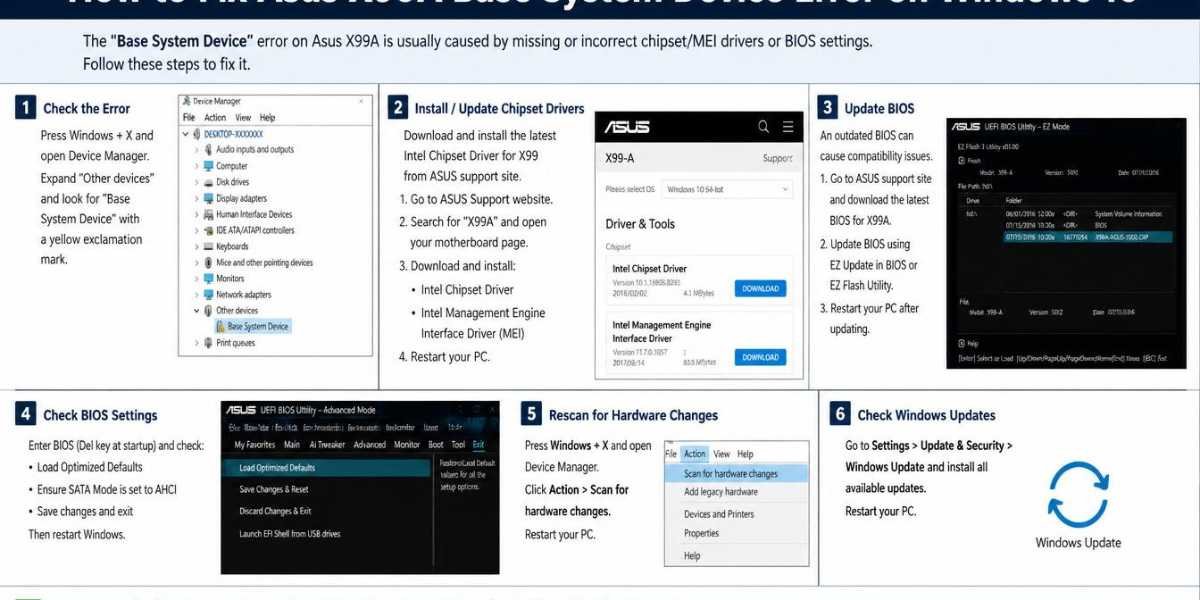Switch to the Advanced BIOS tab
The height and width of the screenshot is (600, 1200).
369,445
